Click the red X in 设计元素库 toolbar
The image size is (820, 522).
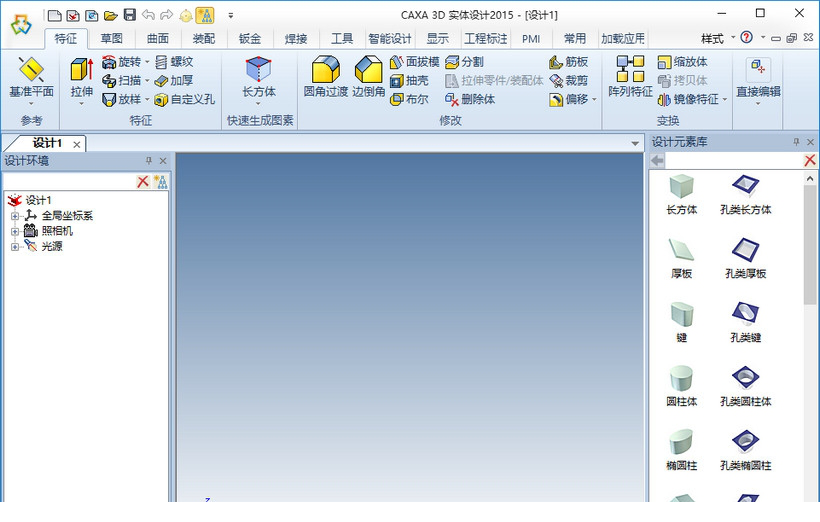tap(810, 161)
